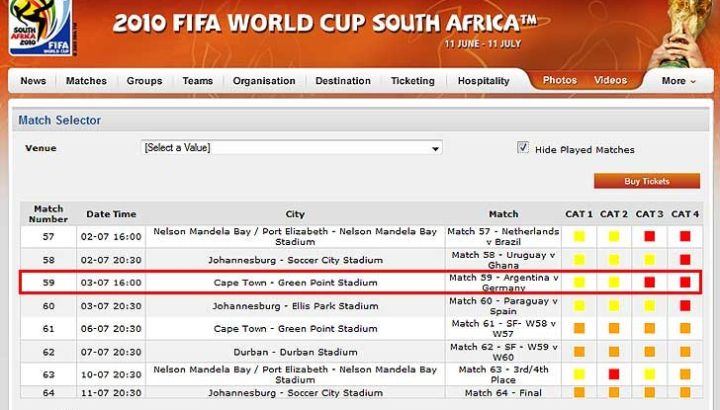Click the South Africa 2010 FIFA logo

tap(40, 28)
